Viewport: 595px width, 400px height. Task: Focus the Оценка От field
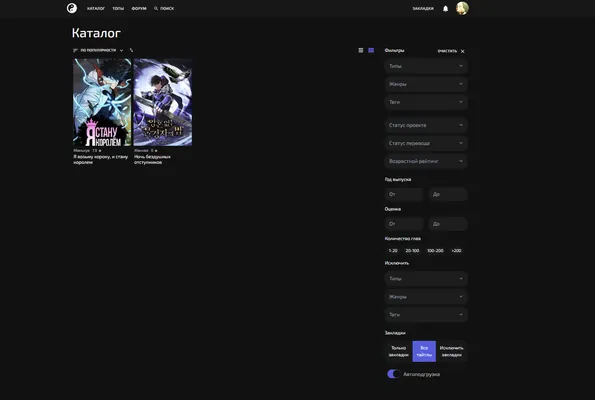coord(404,224)
